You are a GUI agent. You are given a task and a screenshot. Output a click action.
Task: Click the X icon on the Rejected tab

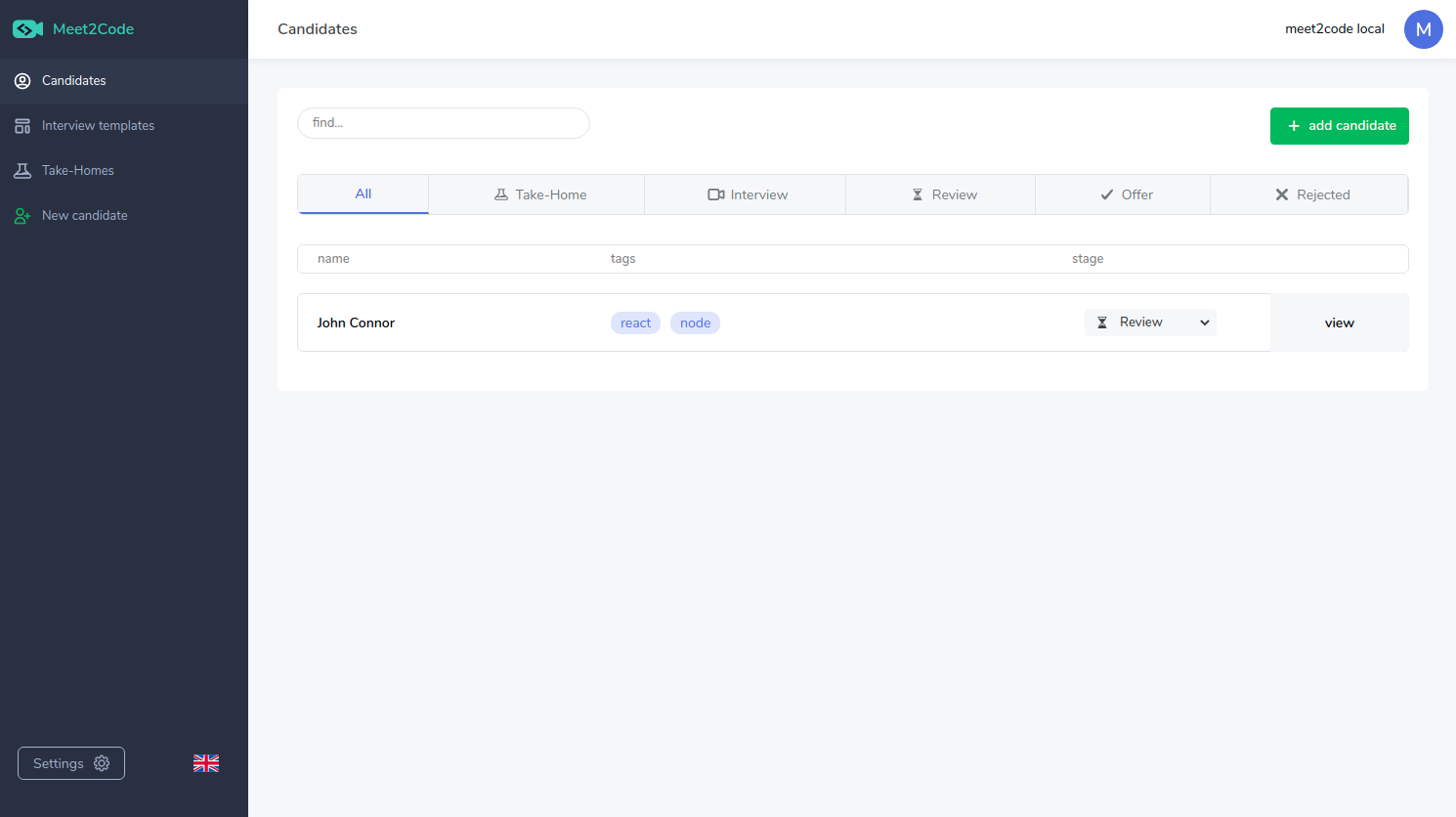click(x=1282, y=193)
